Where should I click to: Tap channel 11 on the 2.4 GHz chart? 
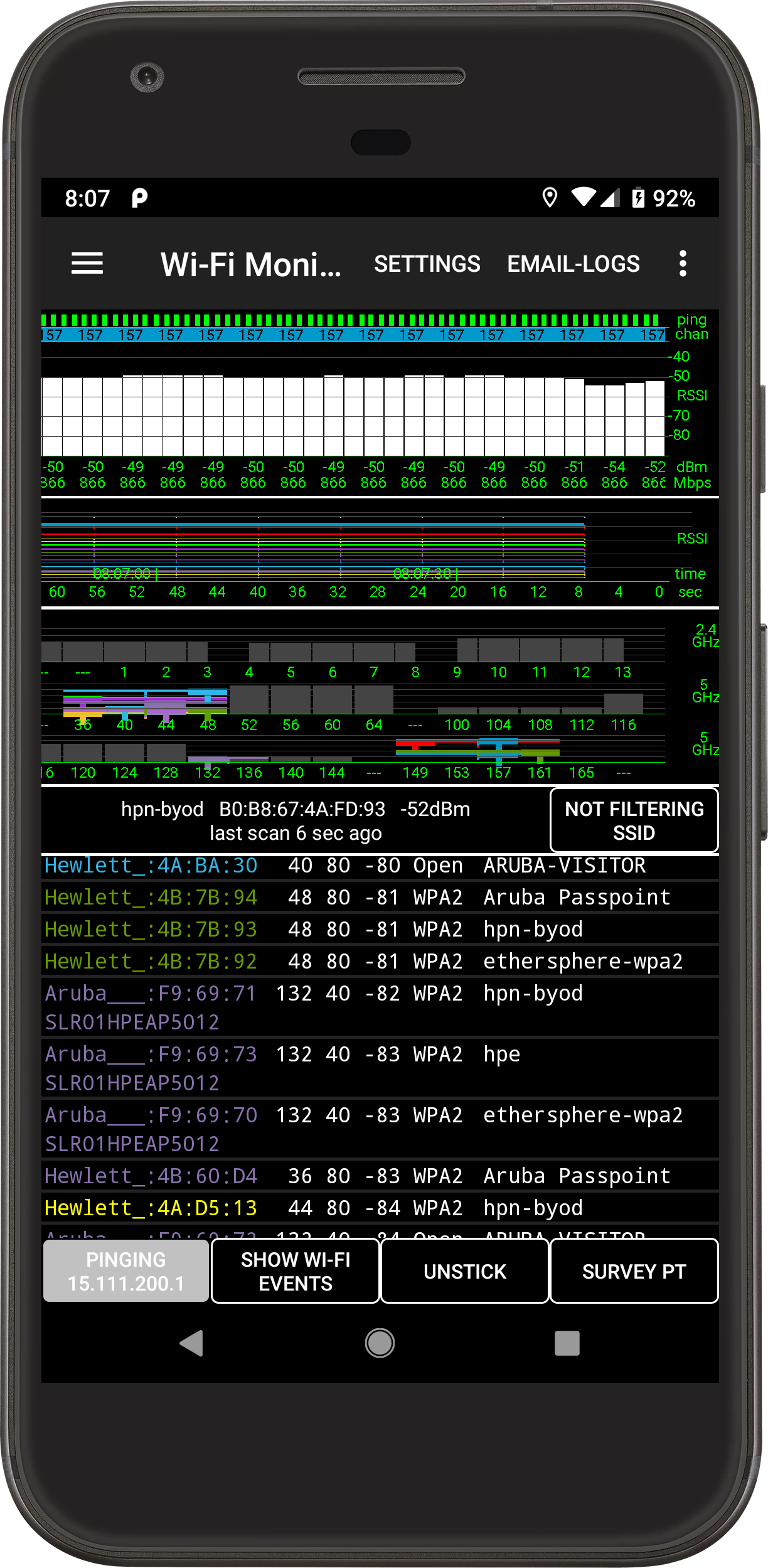(540, 672)
